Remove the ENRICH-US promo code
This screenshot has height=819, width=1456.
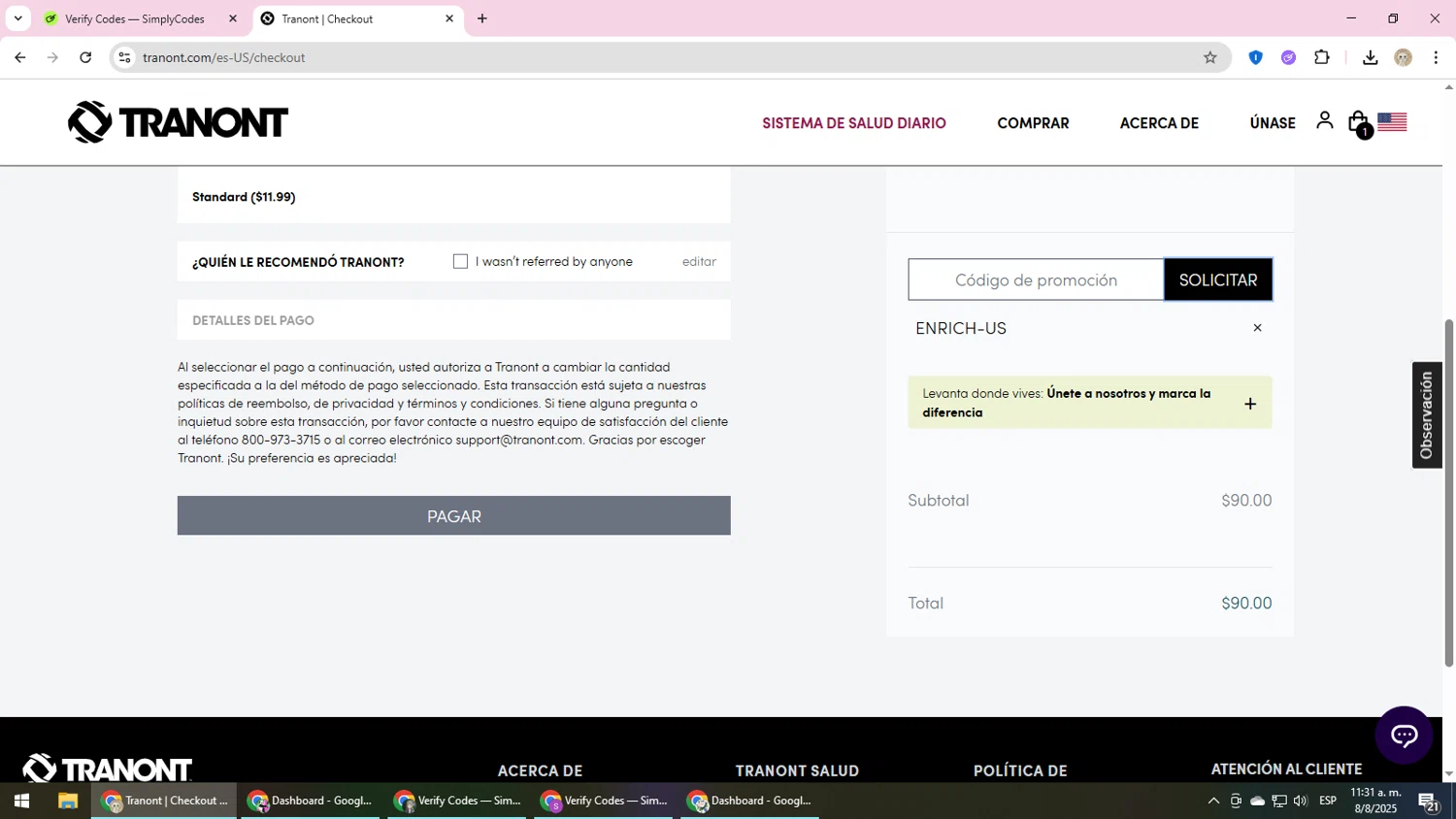[1257, 328]
